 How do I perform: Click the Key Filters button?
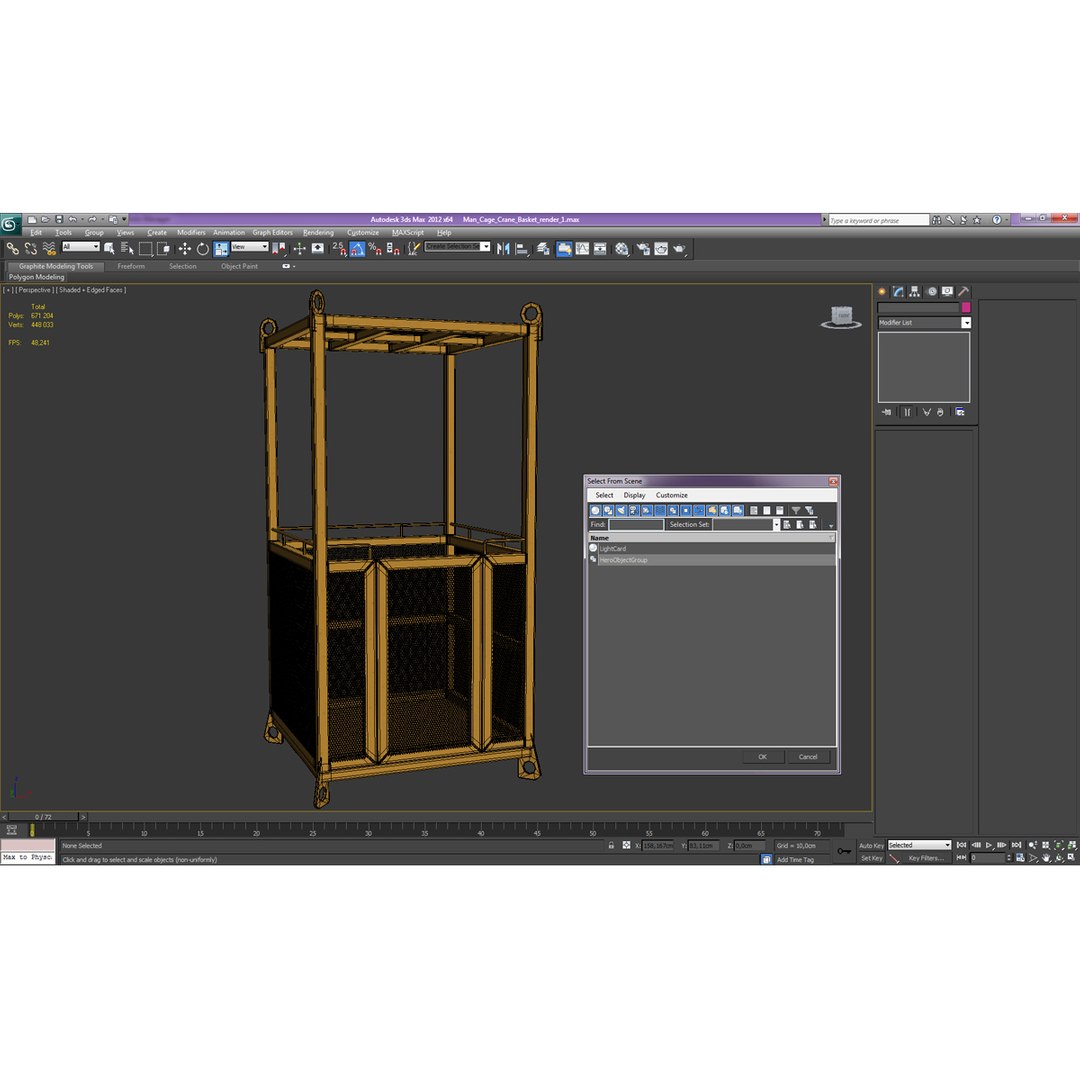925,858
